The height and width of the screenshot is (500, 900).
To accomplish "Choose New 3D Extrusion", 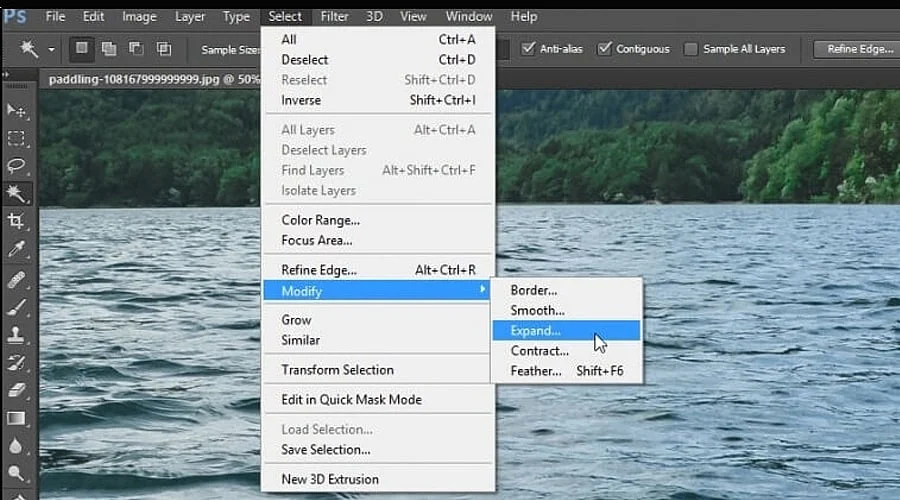I will (378, 479).
